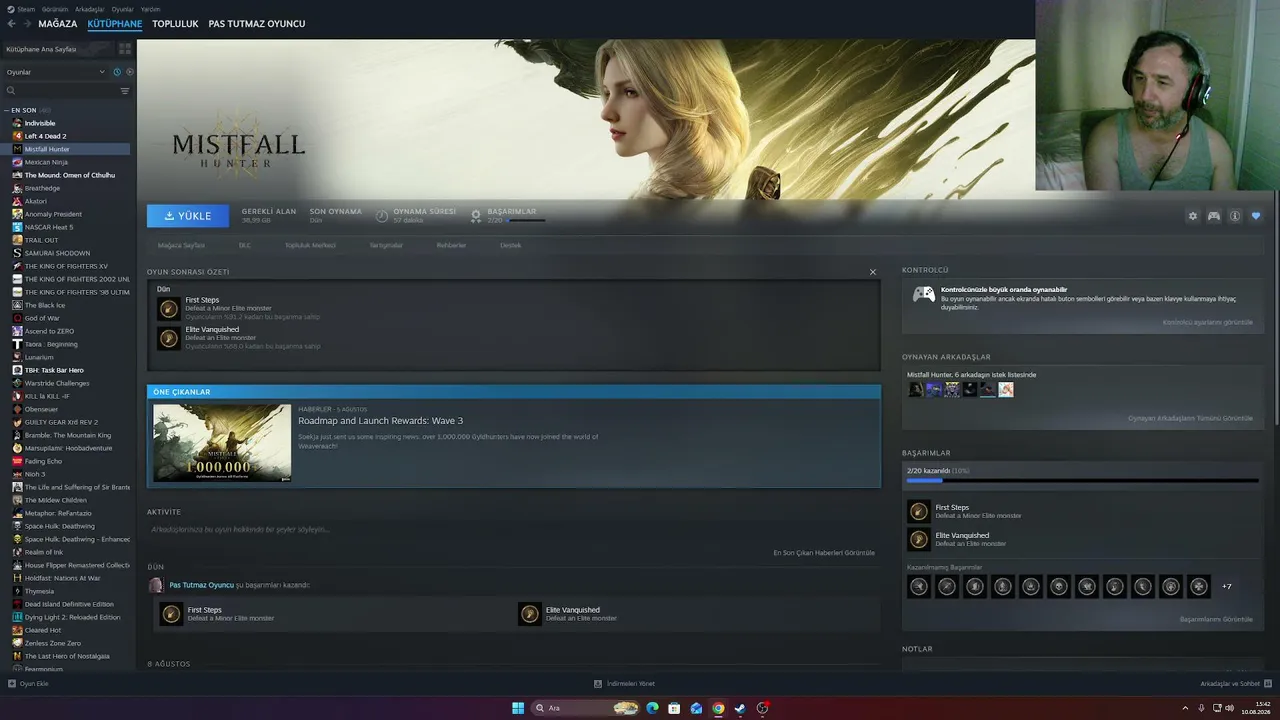Click the Lunarium game icon
This screenshot has width=1280, height=720.
[x=17, y=357]
